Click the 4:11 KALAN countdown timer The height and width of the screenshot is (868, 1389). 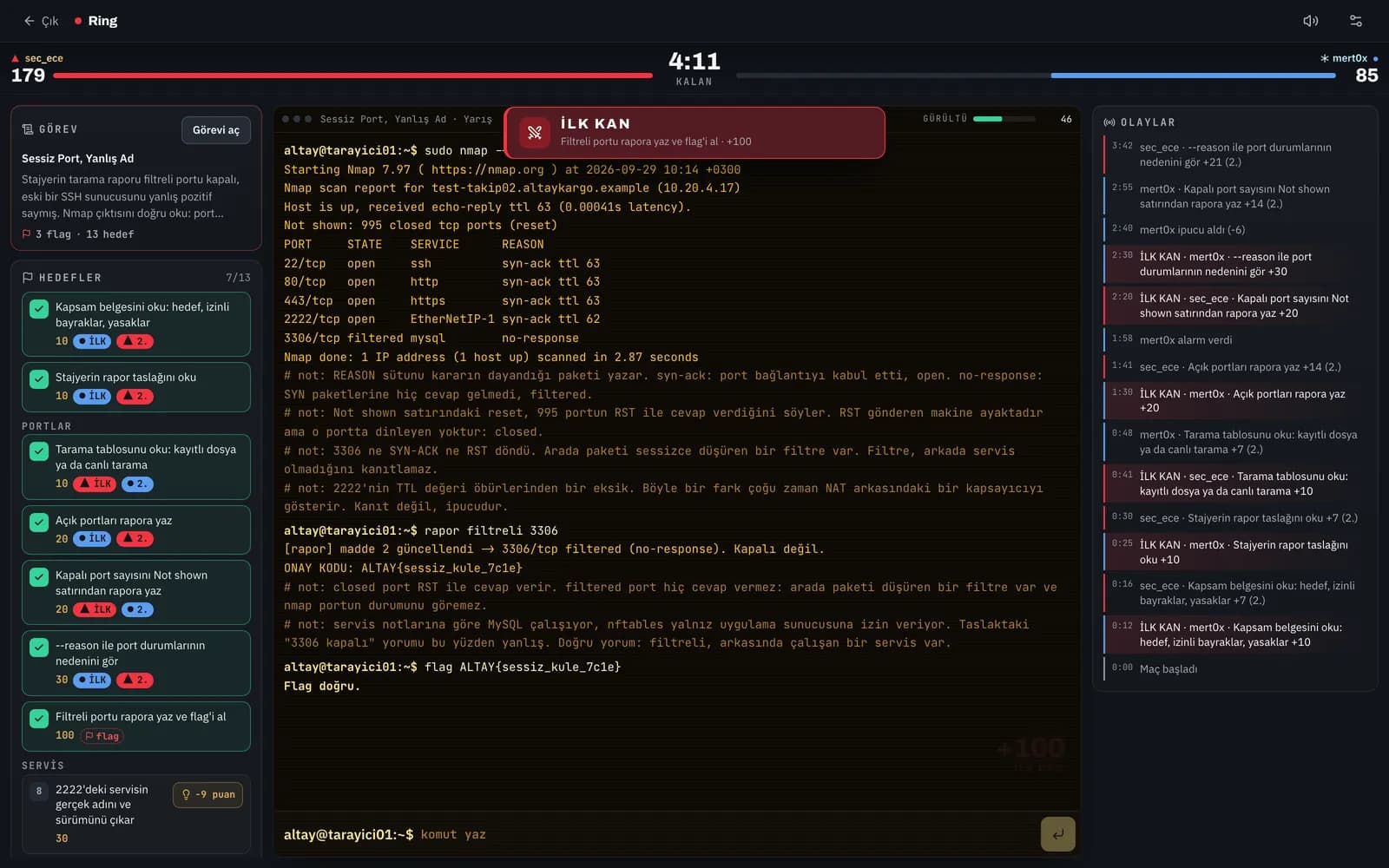point(694,69)
